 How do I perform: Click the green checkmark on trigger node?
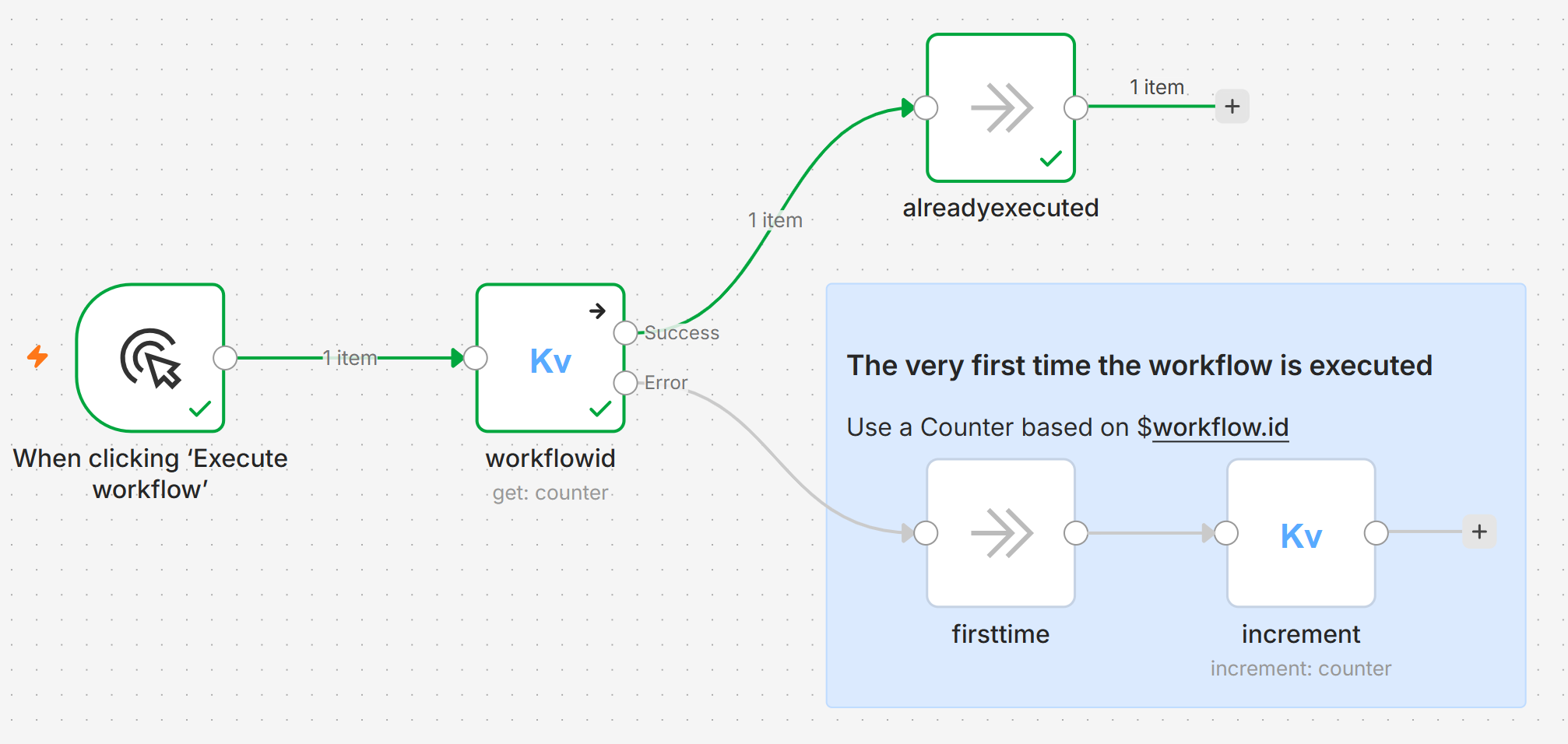200,409
